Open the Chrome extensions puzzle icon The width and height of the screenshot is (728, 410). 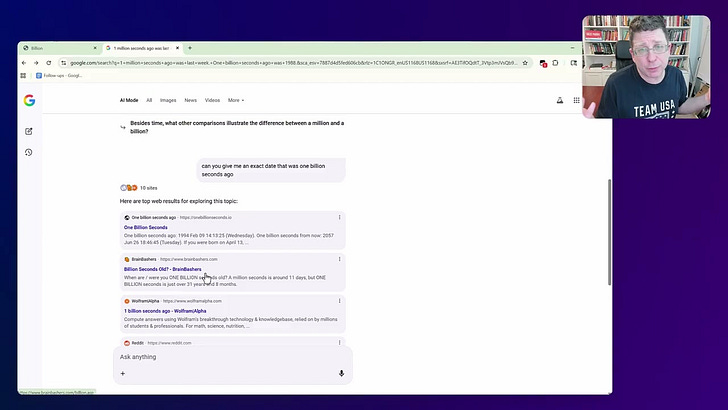[555, 63]
